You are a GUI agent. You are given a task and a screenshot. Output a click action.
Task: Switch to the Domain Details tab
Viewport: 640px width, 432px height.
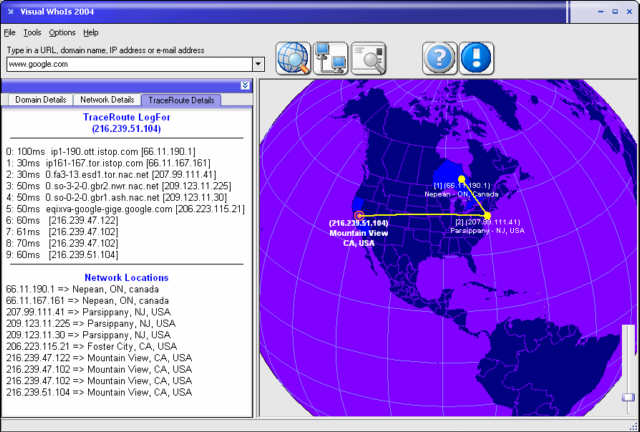point(40,100)
